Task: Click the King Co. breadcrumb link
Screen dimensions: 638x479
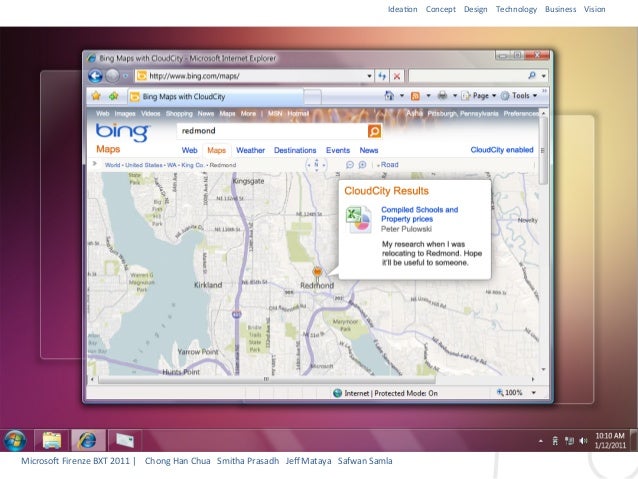Action: 193,165
